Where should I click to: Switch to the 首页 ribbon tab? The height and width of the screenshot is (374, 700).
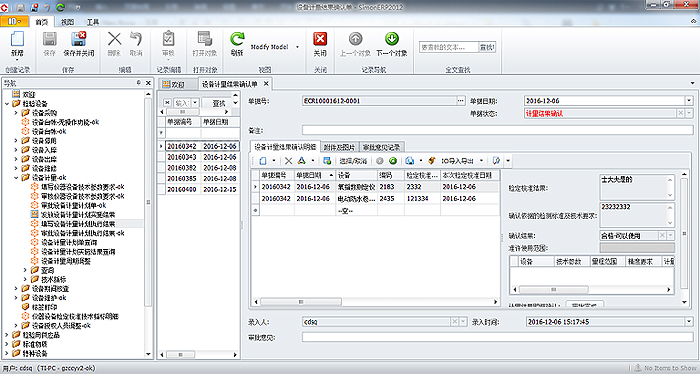(x=42, y=22)
